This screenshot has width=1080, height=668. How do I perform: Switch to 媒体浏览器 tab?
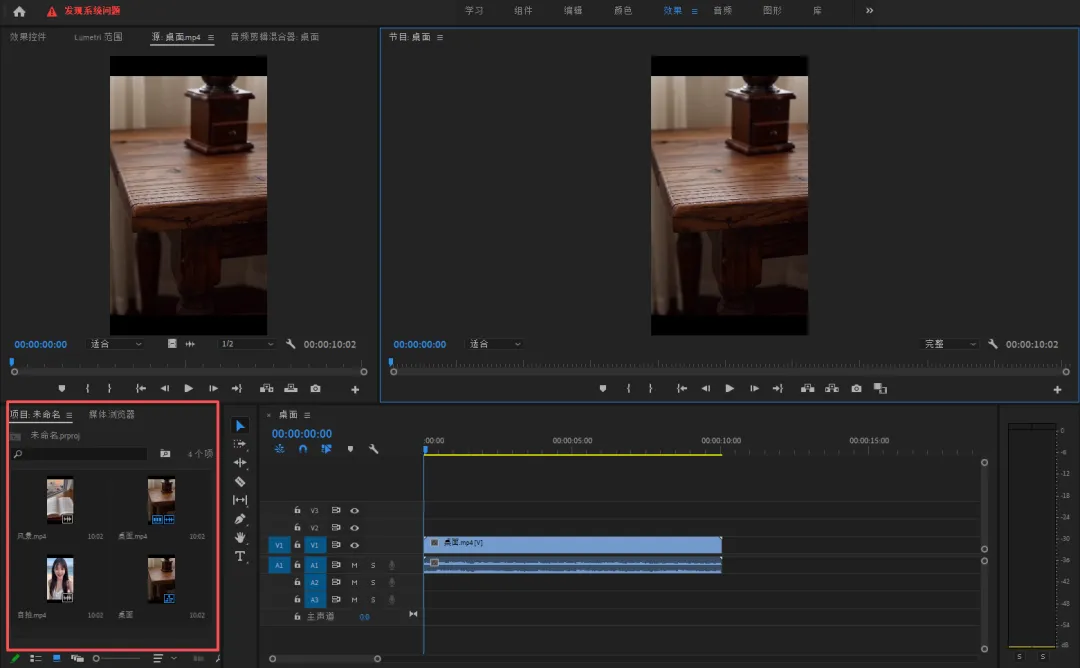112,414
